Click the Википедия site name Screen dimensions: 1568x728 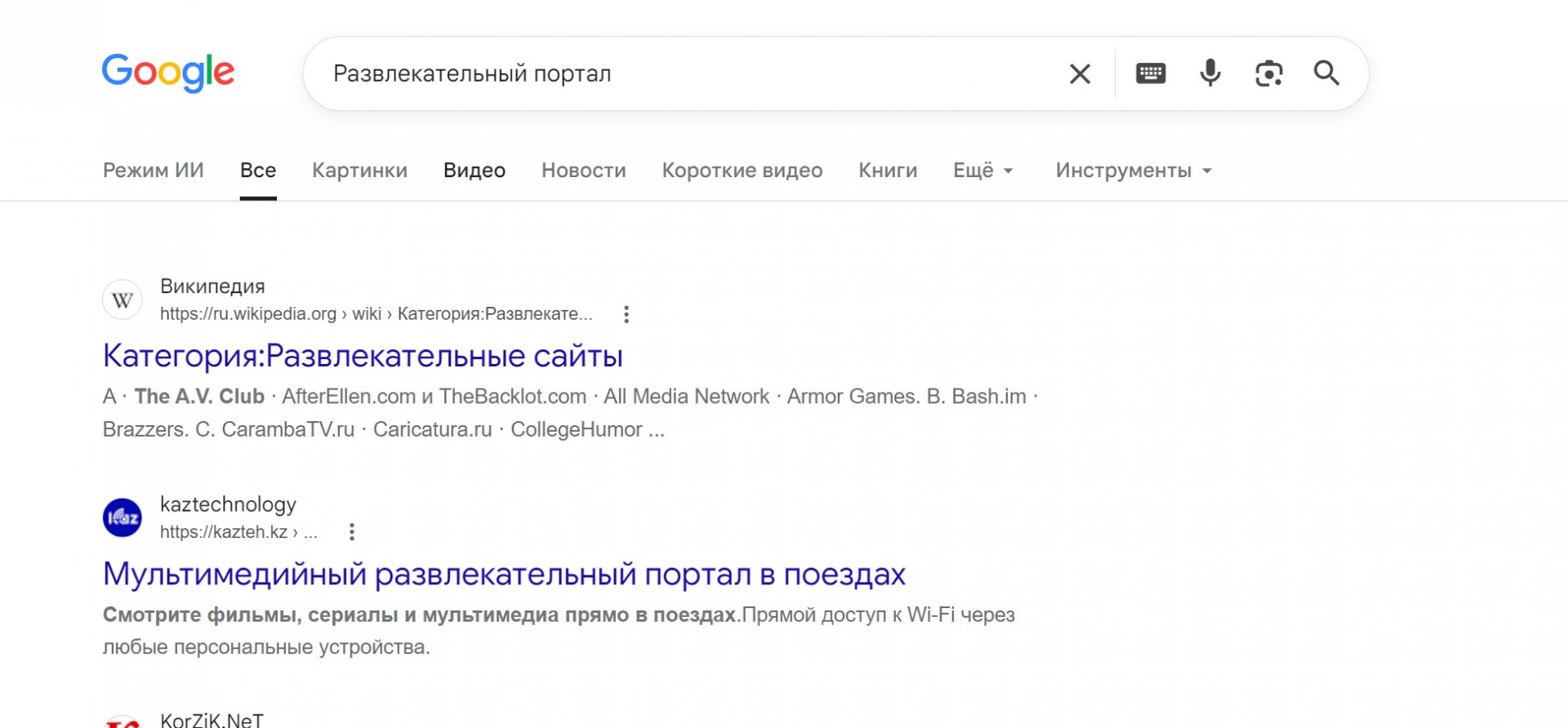pos(212,286)
